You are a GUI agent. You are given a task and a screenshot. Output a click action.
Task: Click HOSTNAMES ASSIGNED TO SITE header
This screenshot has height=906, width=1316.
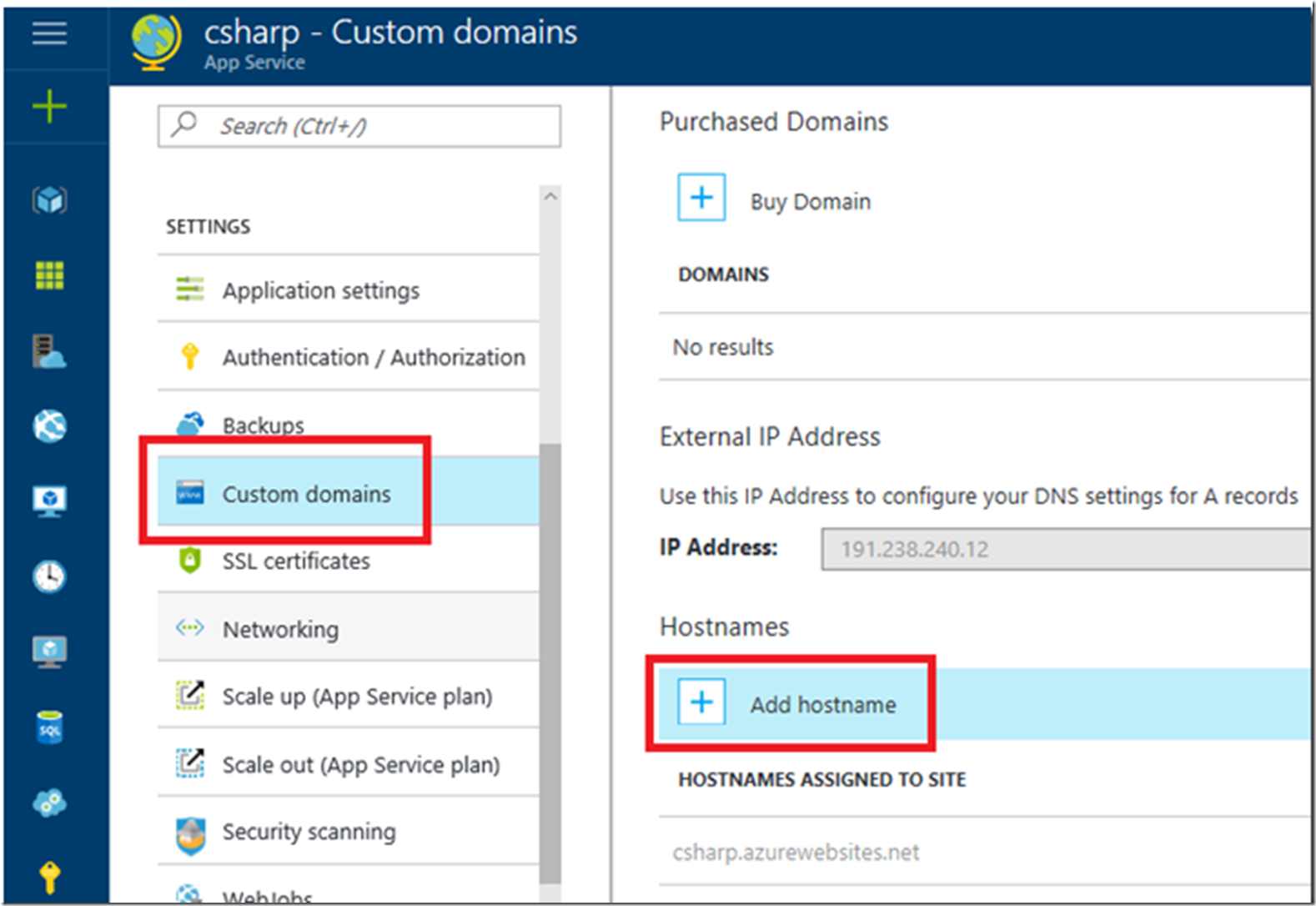click(821, 779)
